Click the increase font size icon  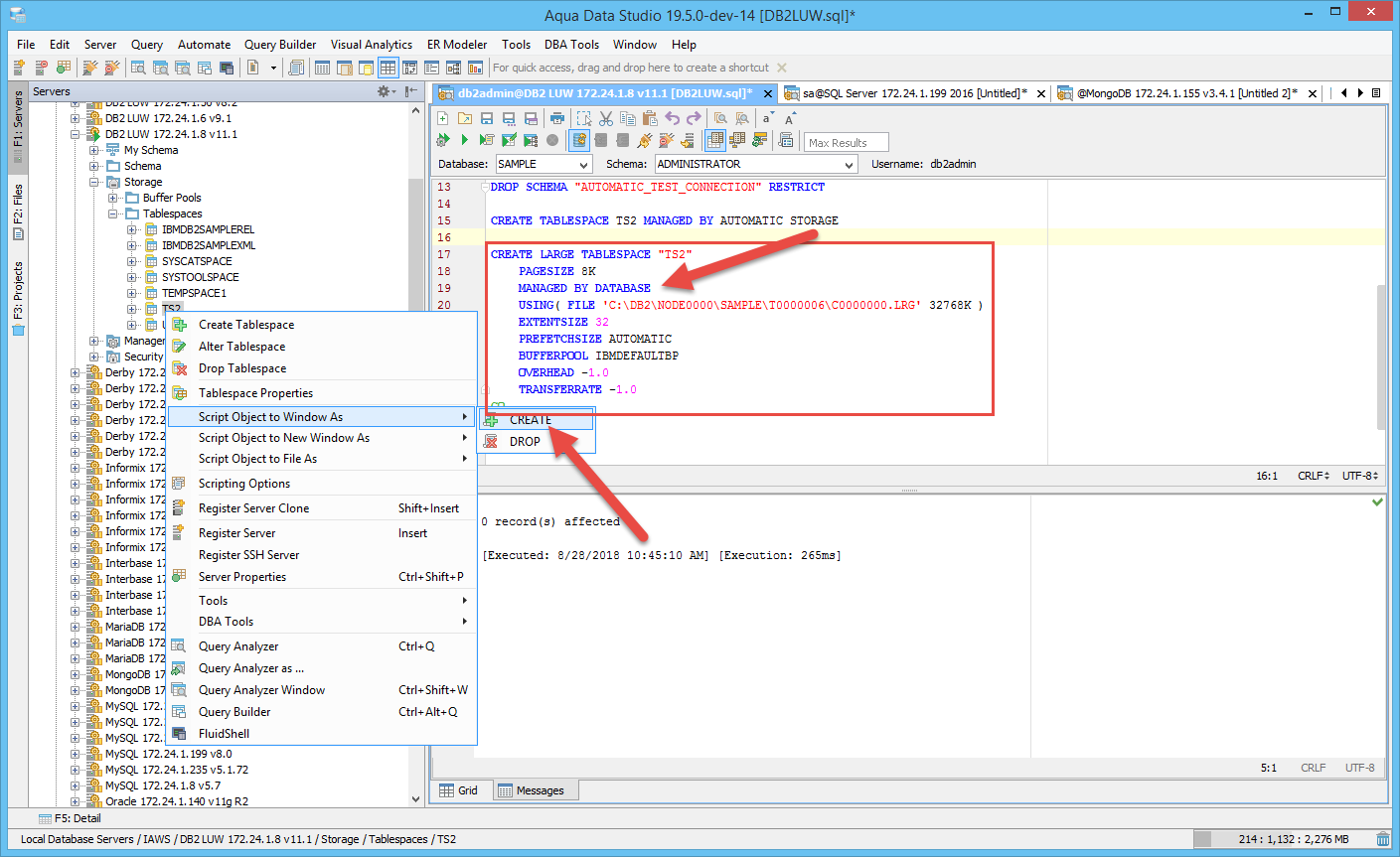[x=790, y=119]
